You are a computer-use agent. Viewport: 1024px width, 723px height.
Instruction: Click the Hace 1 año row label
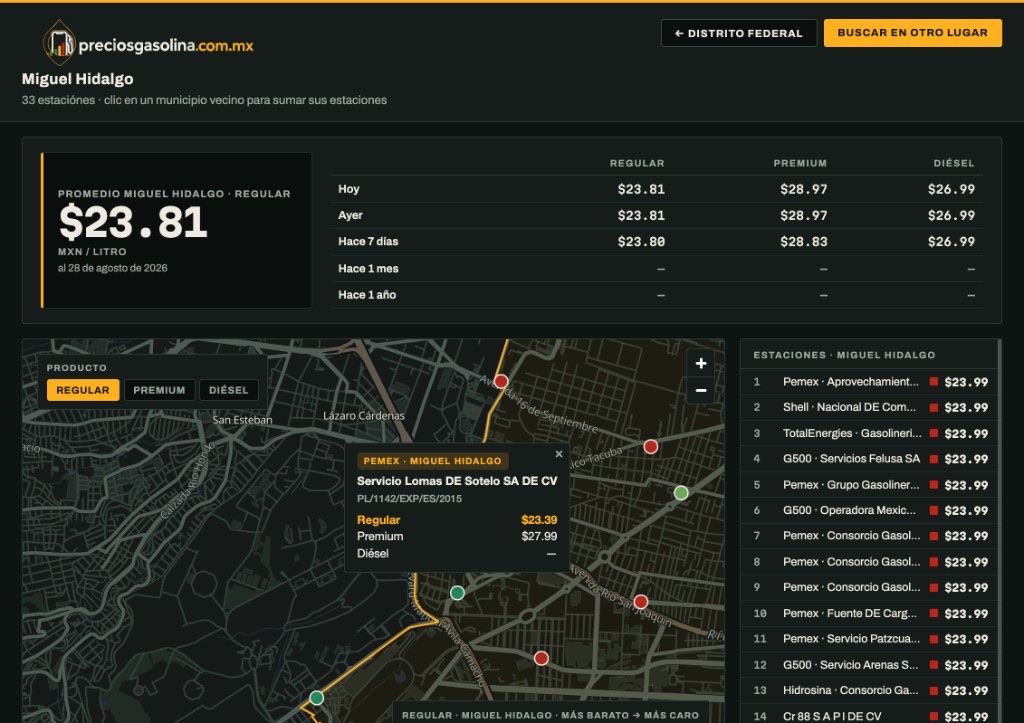367,295
